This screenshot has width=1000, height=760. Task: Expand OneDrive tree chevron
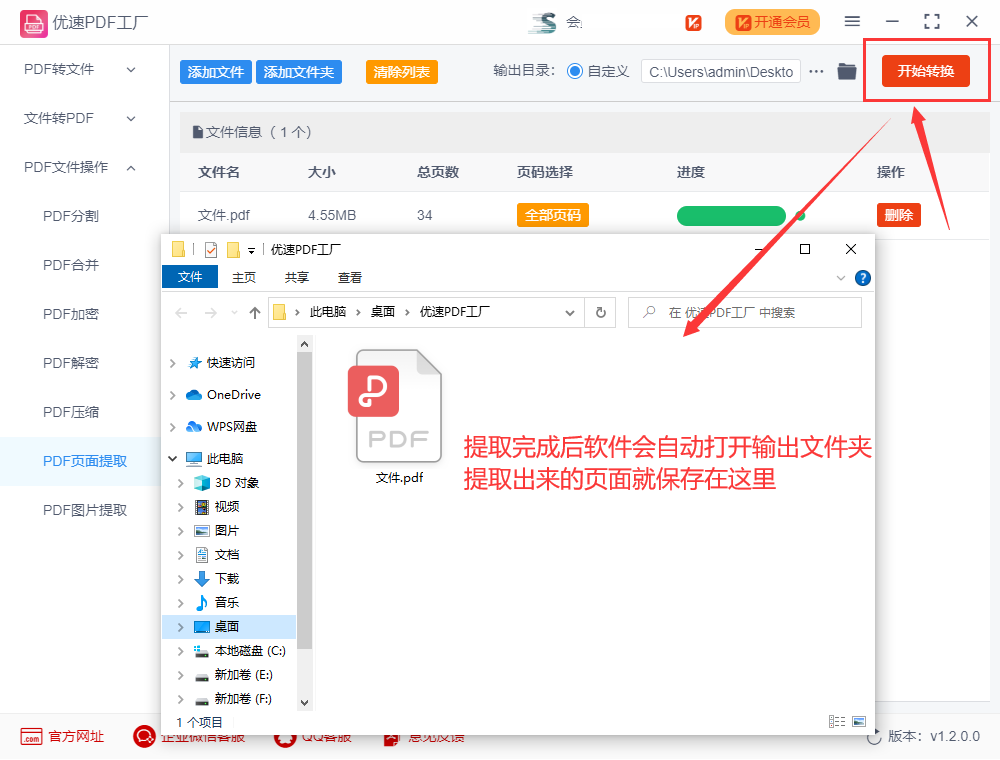pyautogui.click(x=173, y=395)
